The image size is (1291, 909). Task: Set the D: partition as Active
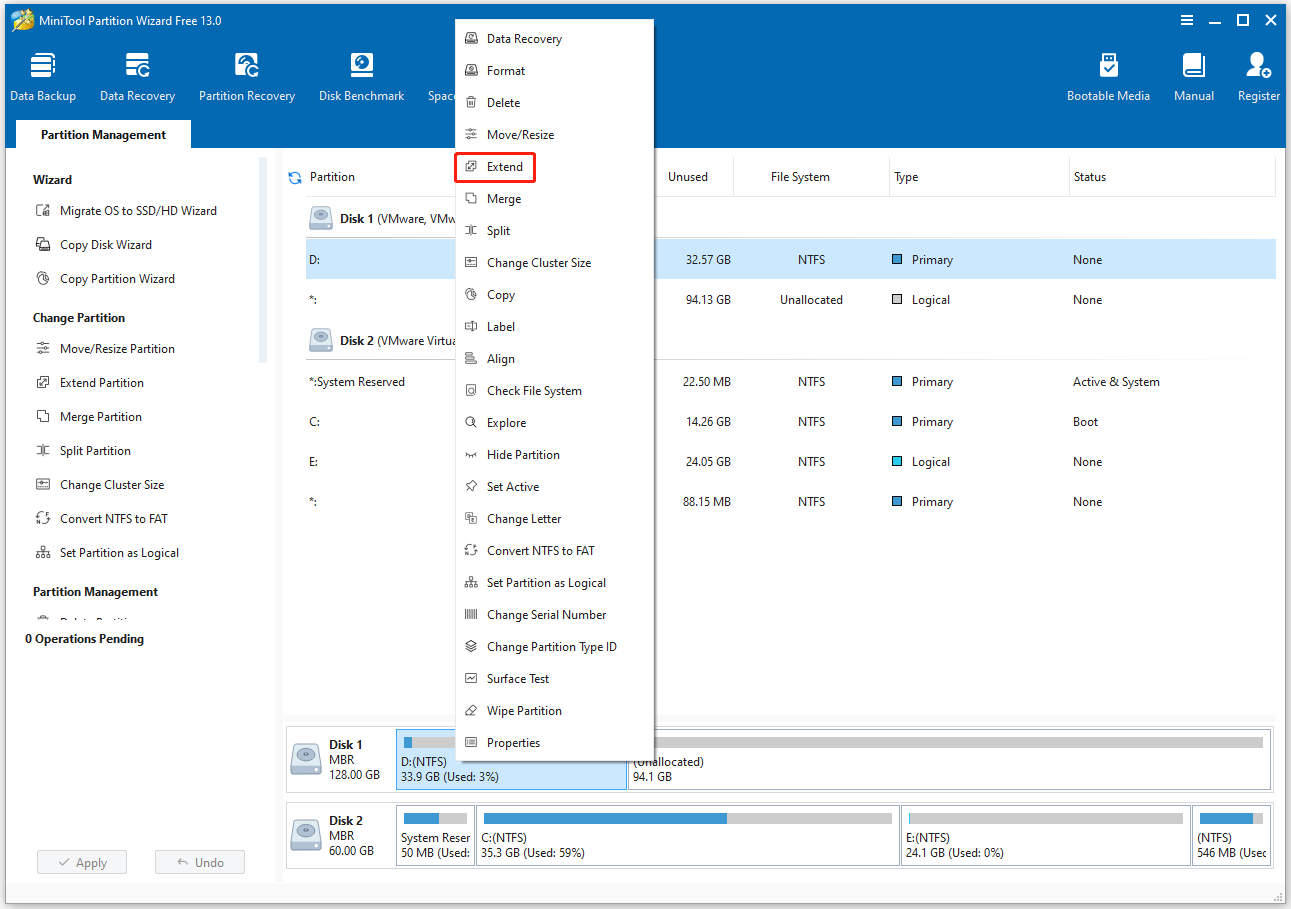510,486
